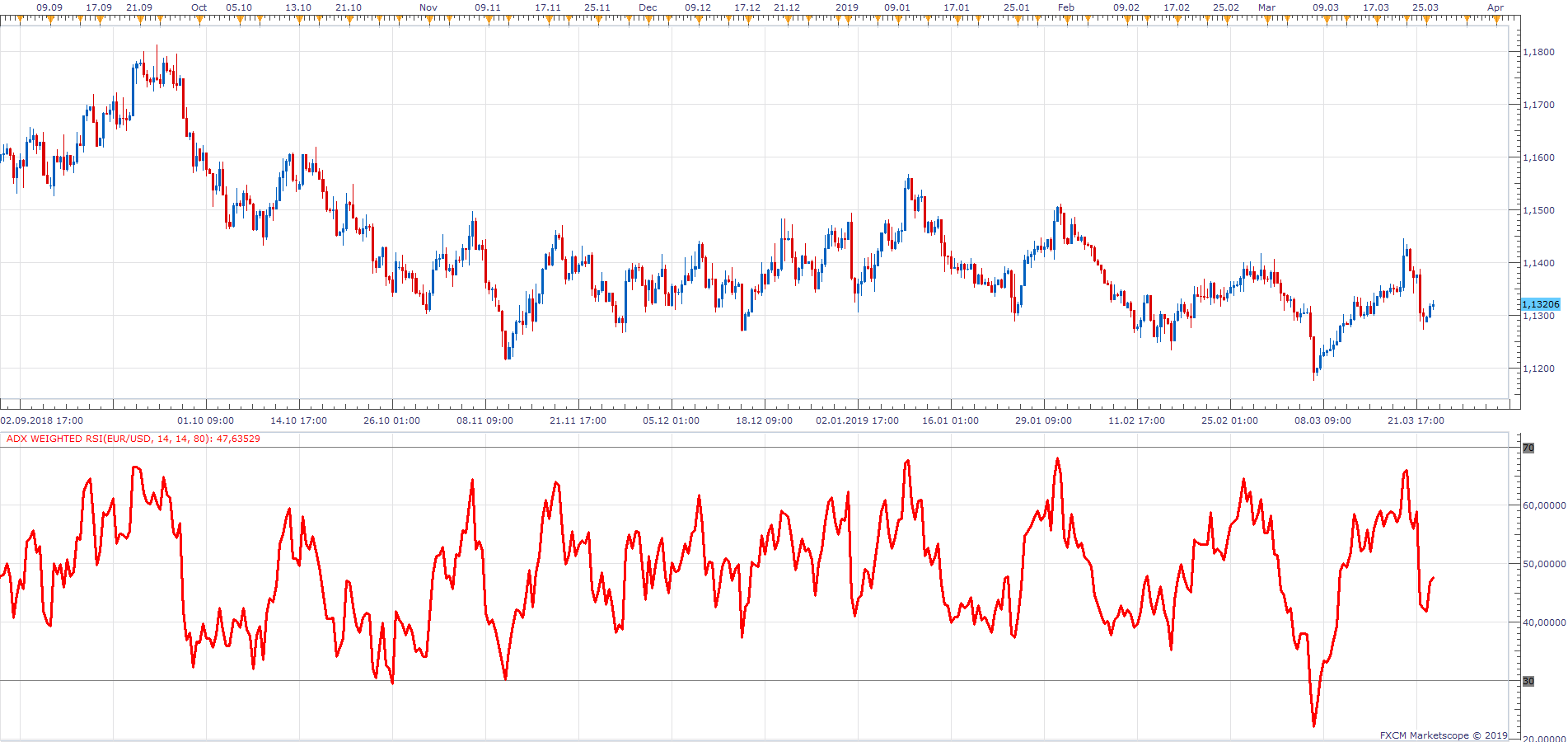The height and width of the screenshot is (742, 1568).
Task: Click the 40,00000 indicator scale value
Action: 1544,622
